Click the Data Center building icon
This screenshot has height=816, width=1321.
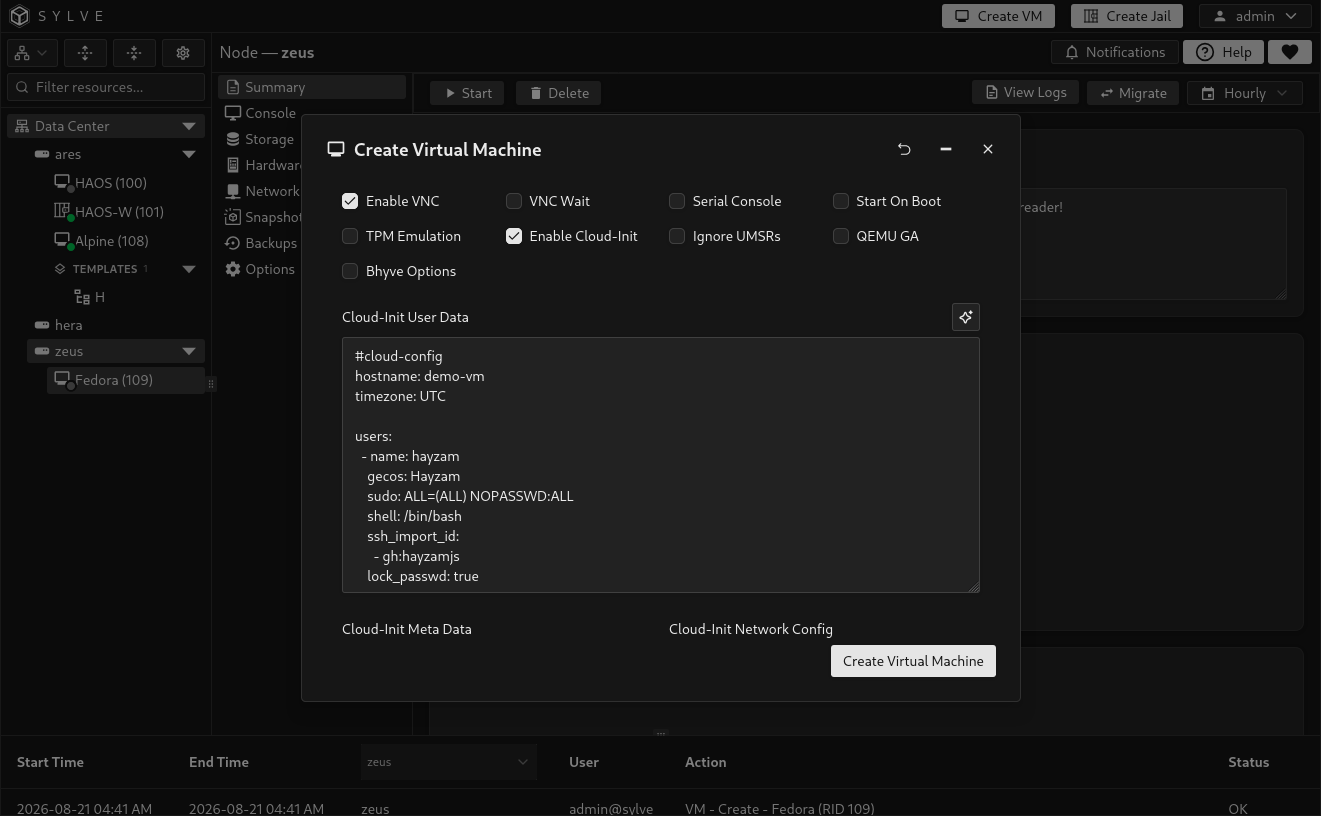tap(22, 126)
